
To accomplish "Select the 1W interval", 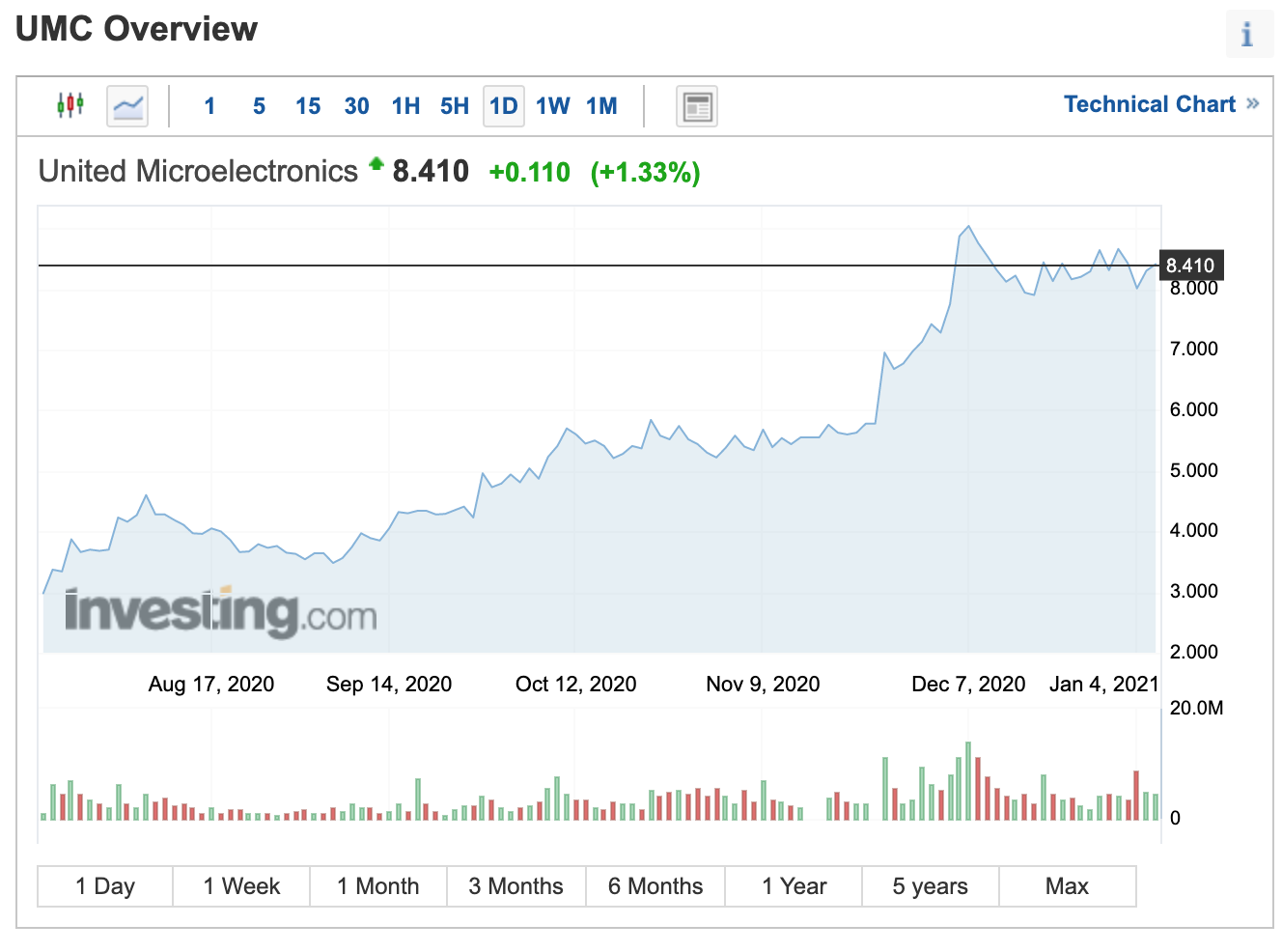I will click(553, 106).
